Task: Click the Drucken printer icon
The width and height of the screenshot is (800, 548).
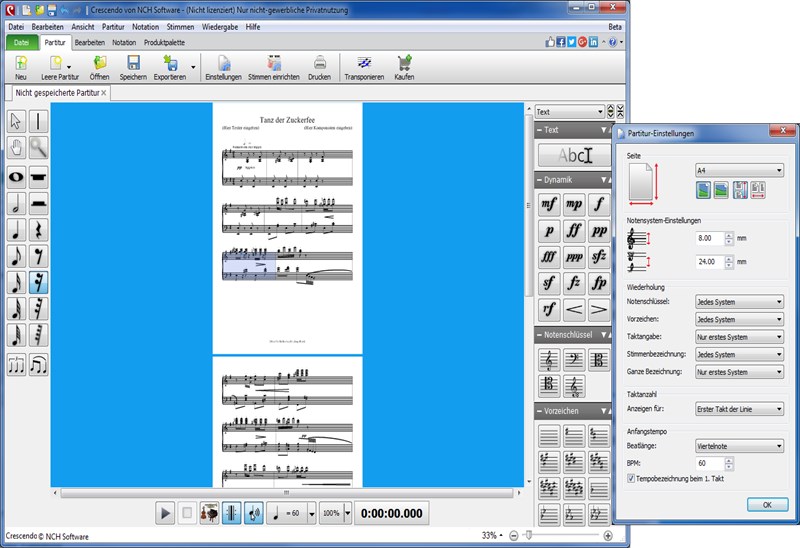Action: [319, 68]
